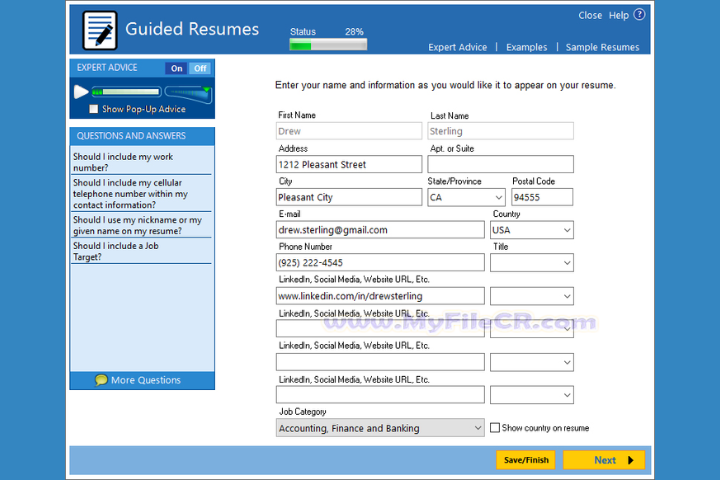720x480 pixels.
Task: Open the Country dropdown showing USA
Action: 532,230
